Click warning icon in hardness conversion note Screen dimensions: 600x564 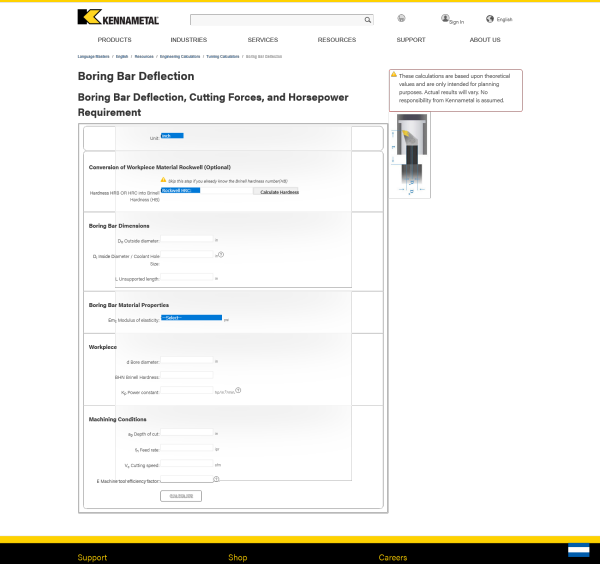tap(163, 179)
